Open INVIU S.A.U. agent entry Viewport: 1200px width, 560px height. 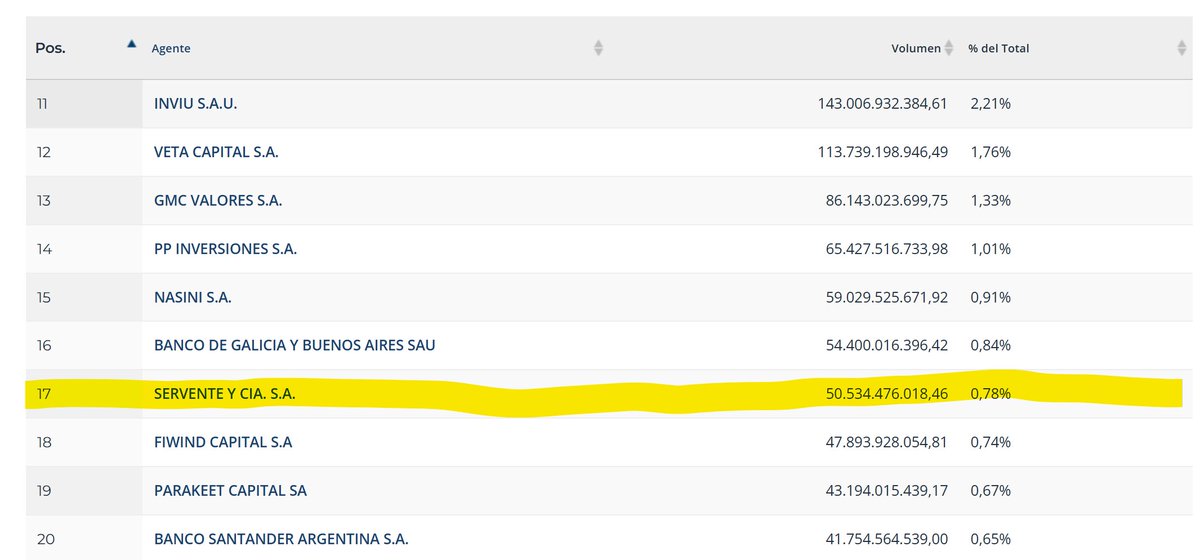[196, 103]
